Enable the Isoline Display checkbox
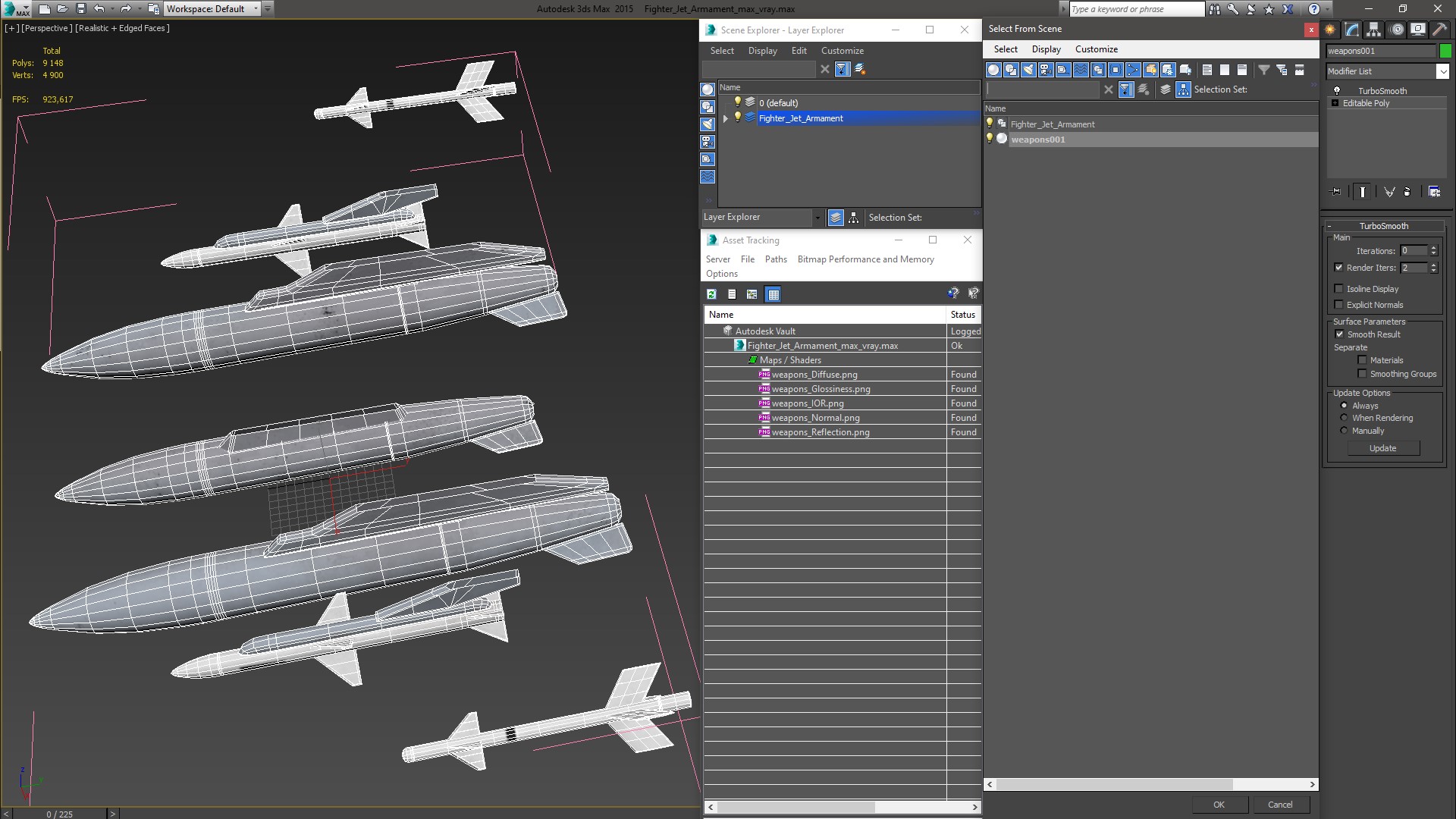This screenshot has width=1456, height=819. [x=1338, y=289]
